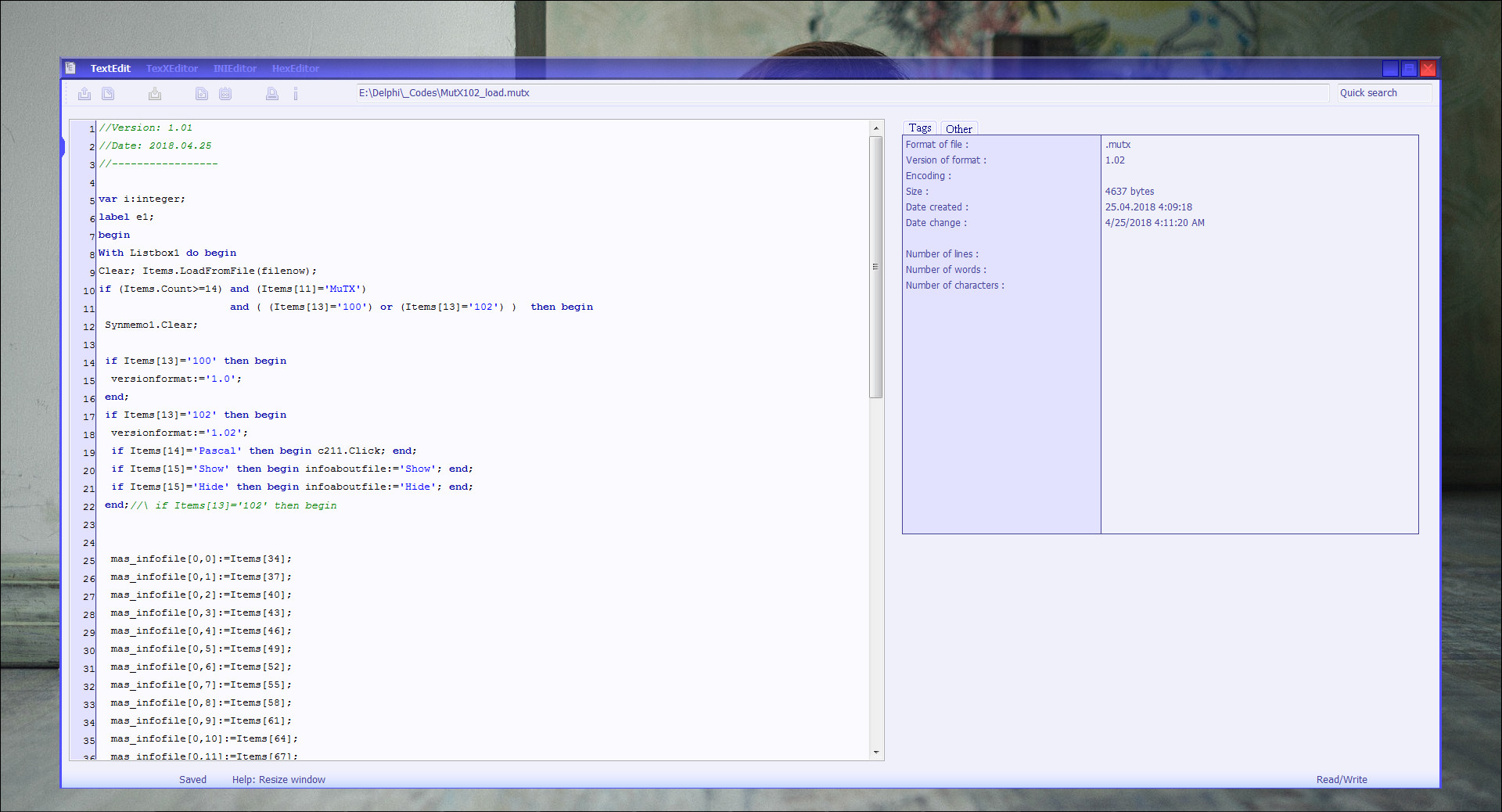Viewport: 1502px width, 812px height.
Task: Click the Read/Write status label
Action: click(x=1342, y=780)
